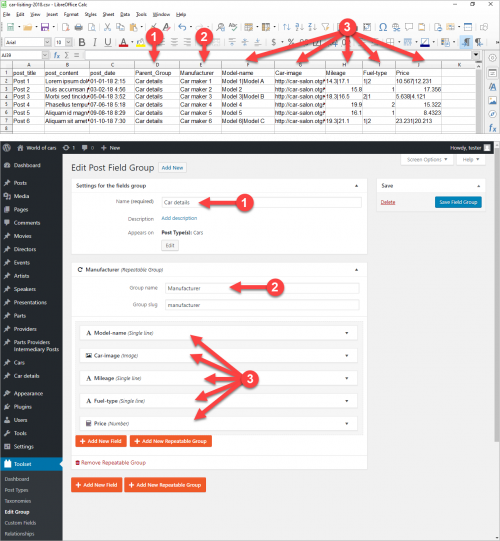Toggle Underline formatting in Calc toolbar
The height and width of the screenshot is (541, 500).
(x=108, y=42)
